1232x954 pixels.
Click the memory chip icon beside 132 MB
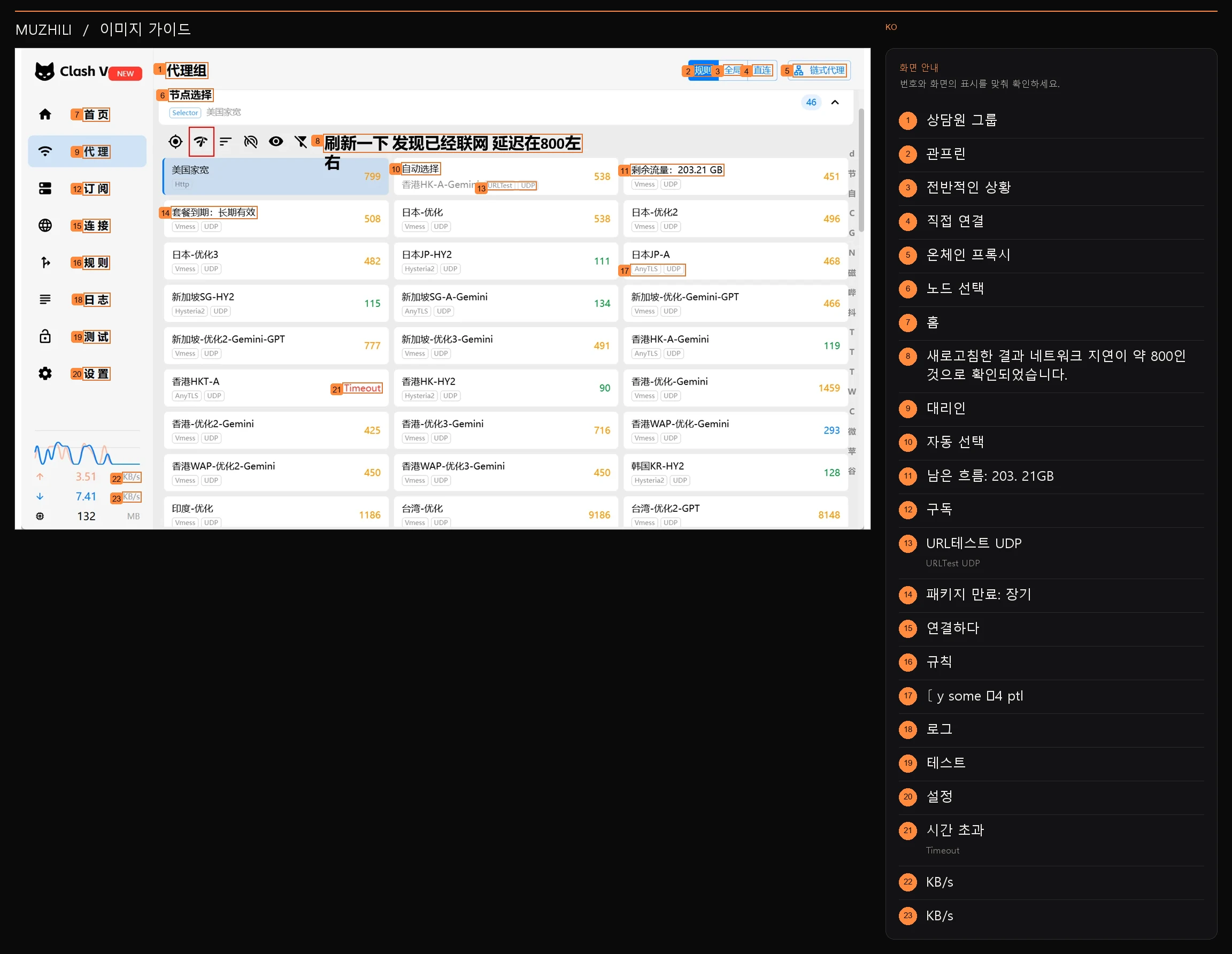[40, 516]
